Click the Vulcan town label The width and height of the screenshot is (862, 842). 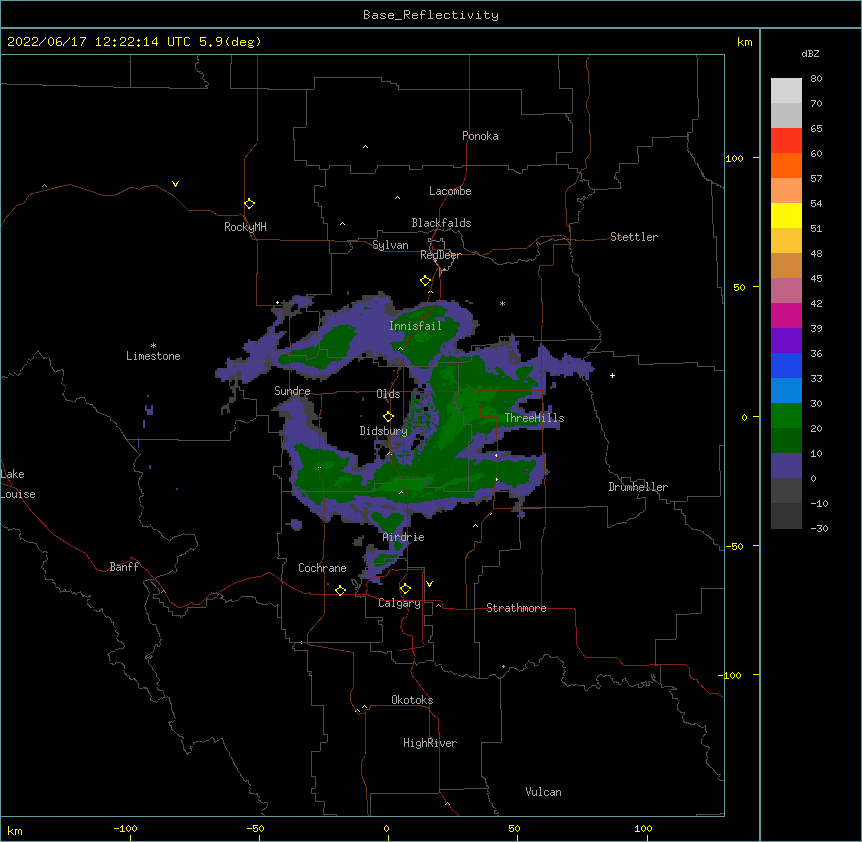[543, 792]
